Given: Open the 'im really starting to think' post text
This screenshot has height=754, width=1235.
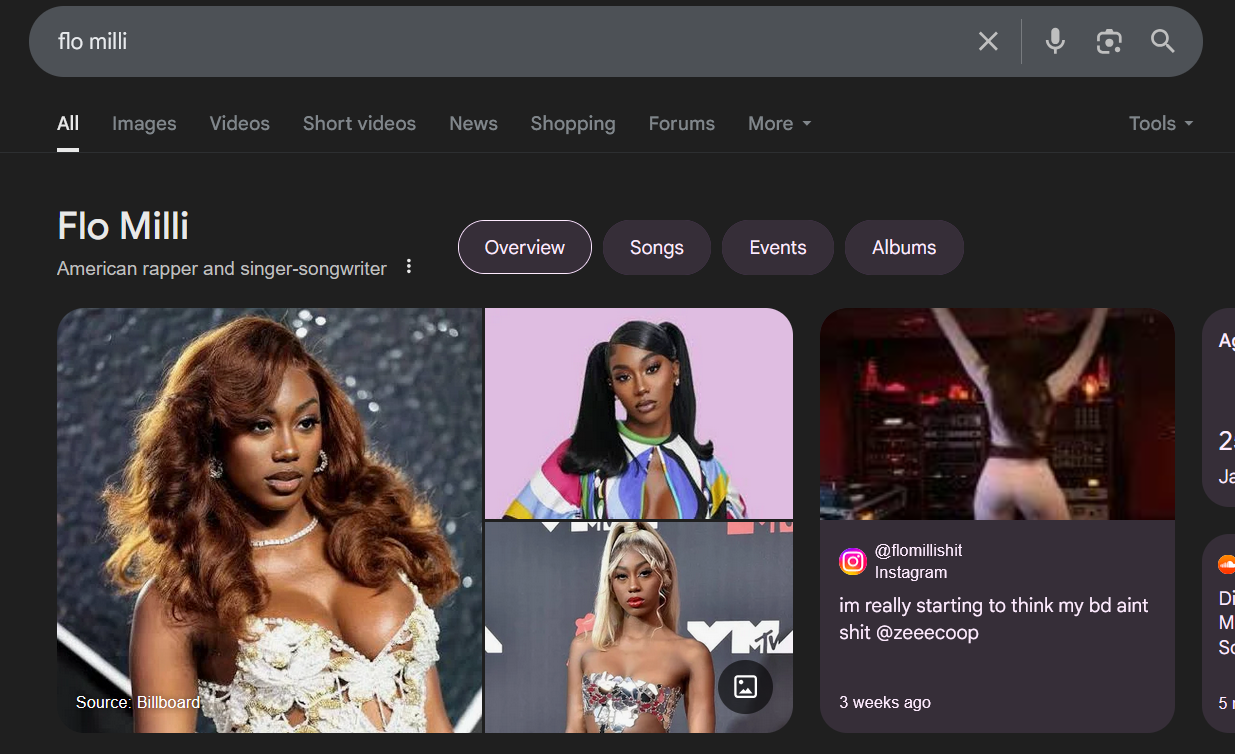Looking at the screenshot, I should point(994,619).
